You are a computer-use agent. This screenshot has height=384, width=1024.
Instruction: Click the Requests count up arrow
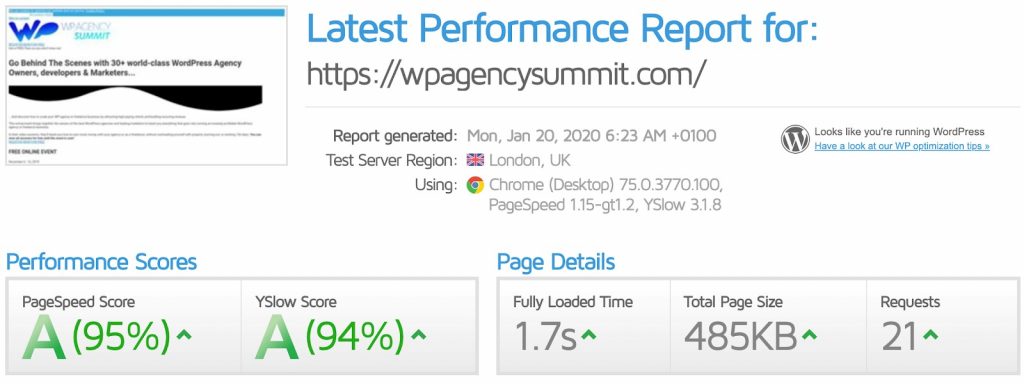pos(930,336)
